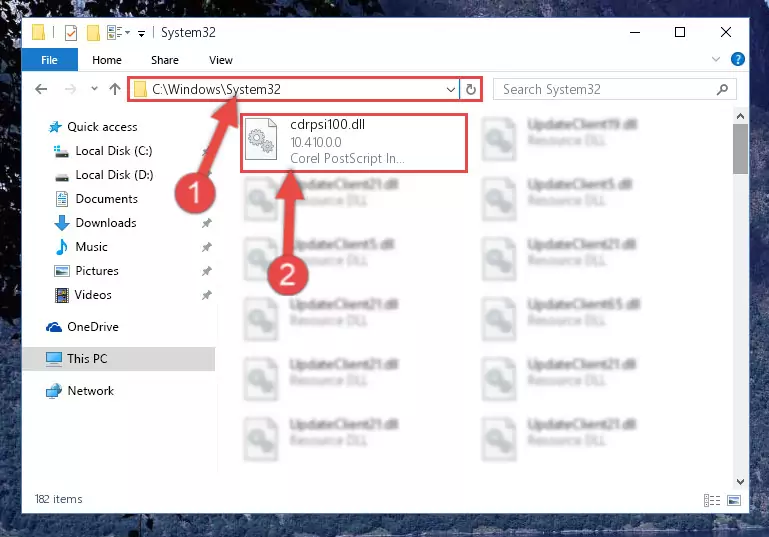Screen dimensions: 769x537
Task: Unpin Music using its pin icon
Action: point(206,247)
